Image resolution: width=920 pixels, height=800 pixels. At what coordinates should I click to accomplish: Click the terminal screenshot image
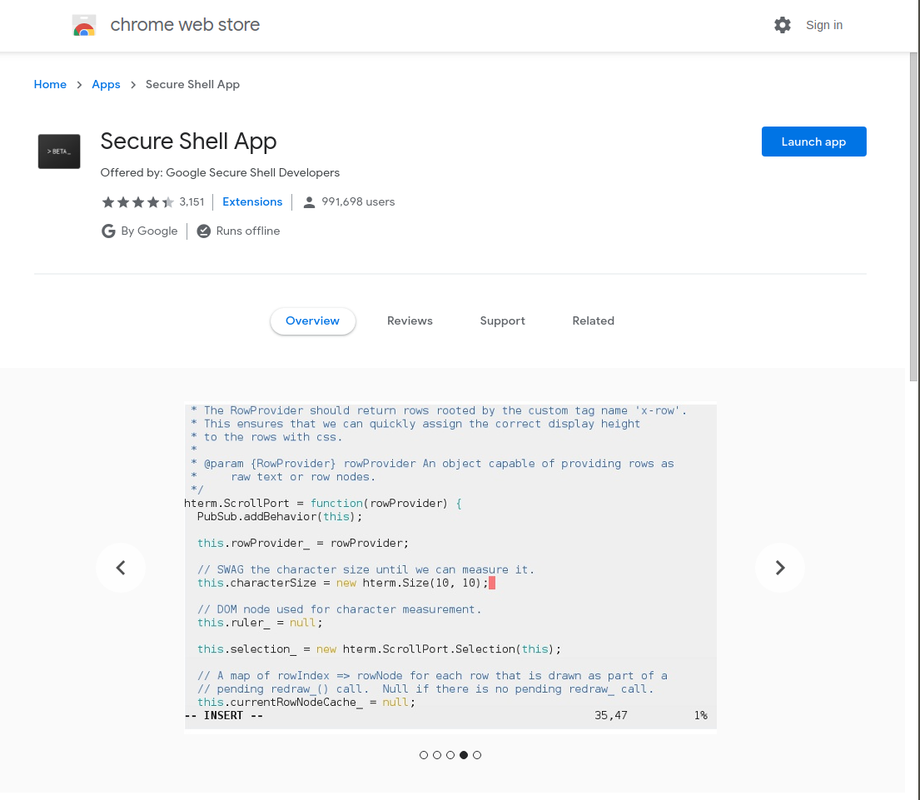point(451,566)
